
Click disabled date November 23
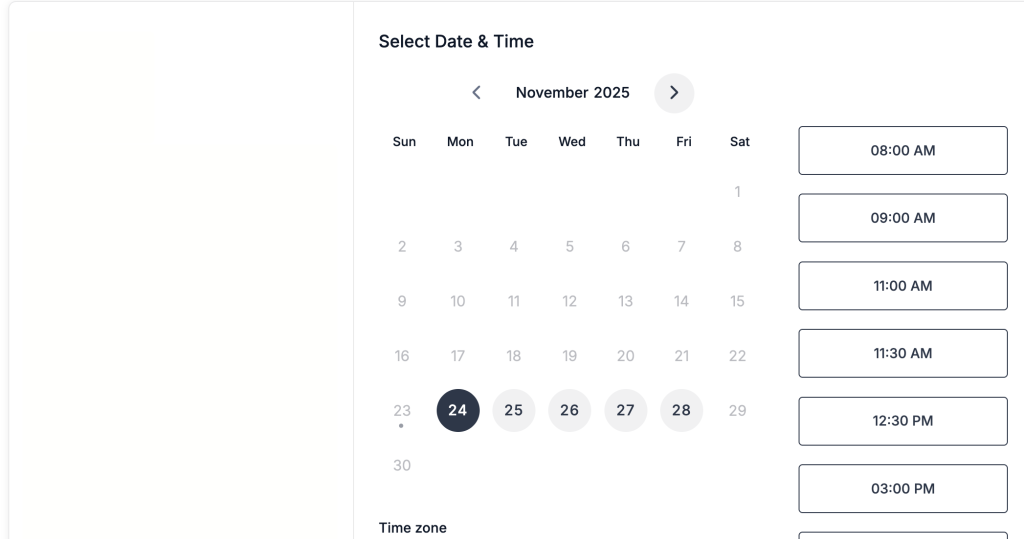click(x=402, y=410)
